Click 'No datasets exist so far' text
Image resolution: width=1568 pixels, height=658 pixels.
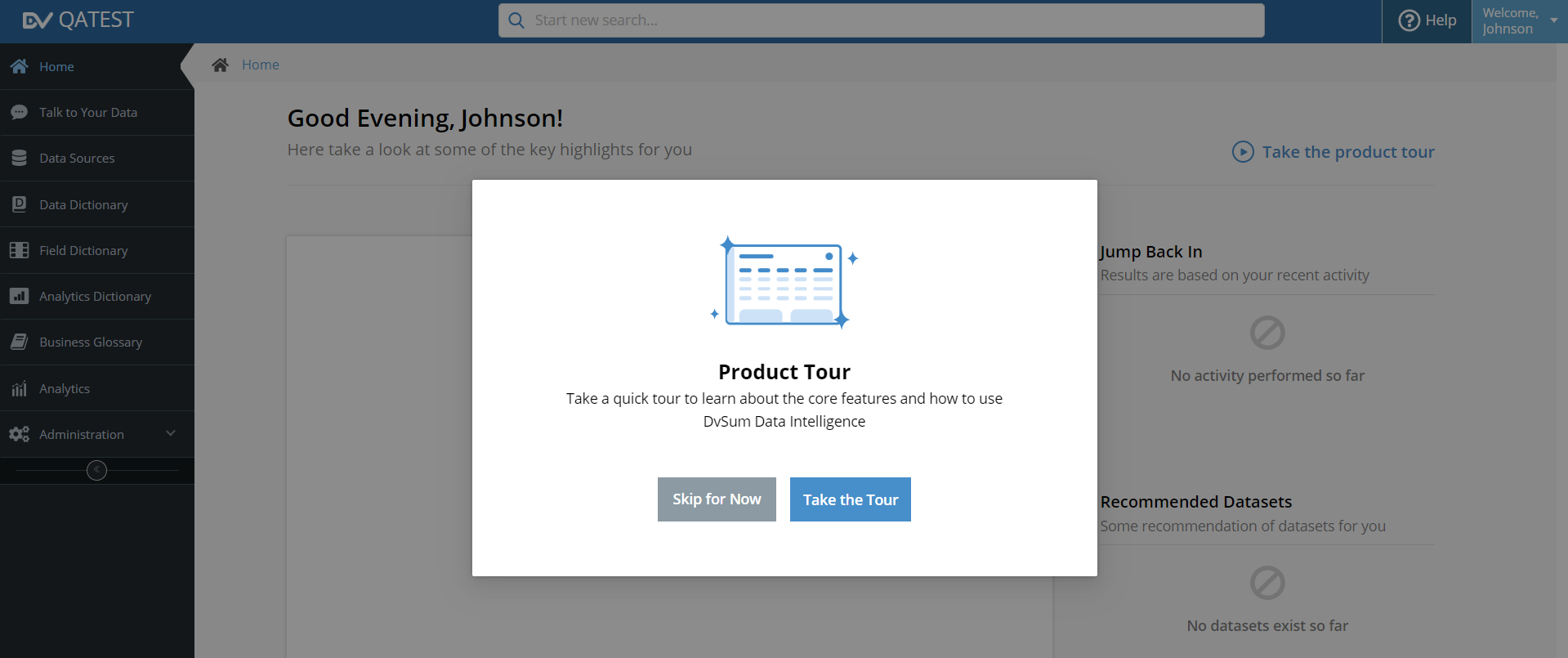[x=1267, y=626]
